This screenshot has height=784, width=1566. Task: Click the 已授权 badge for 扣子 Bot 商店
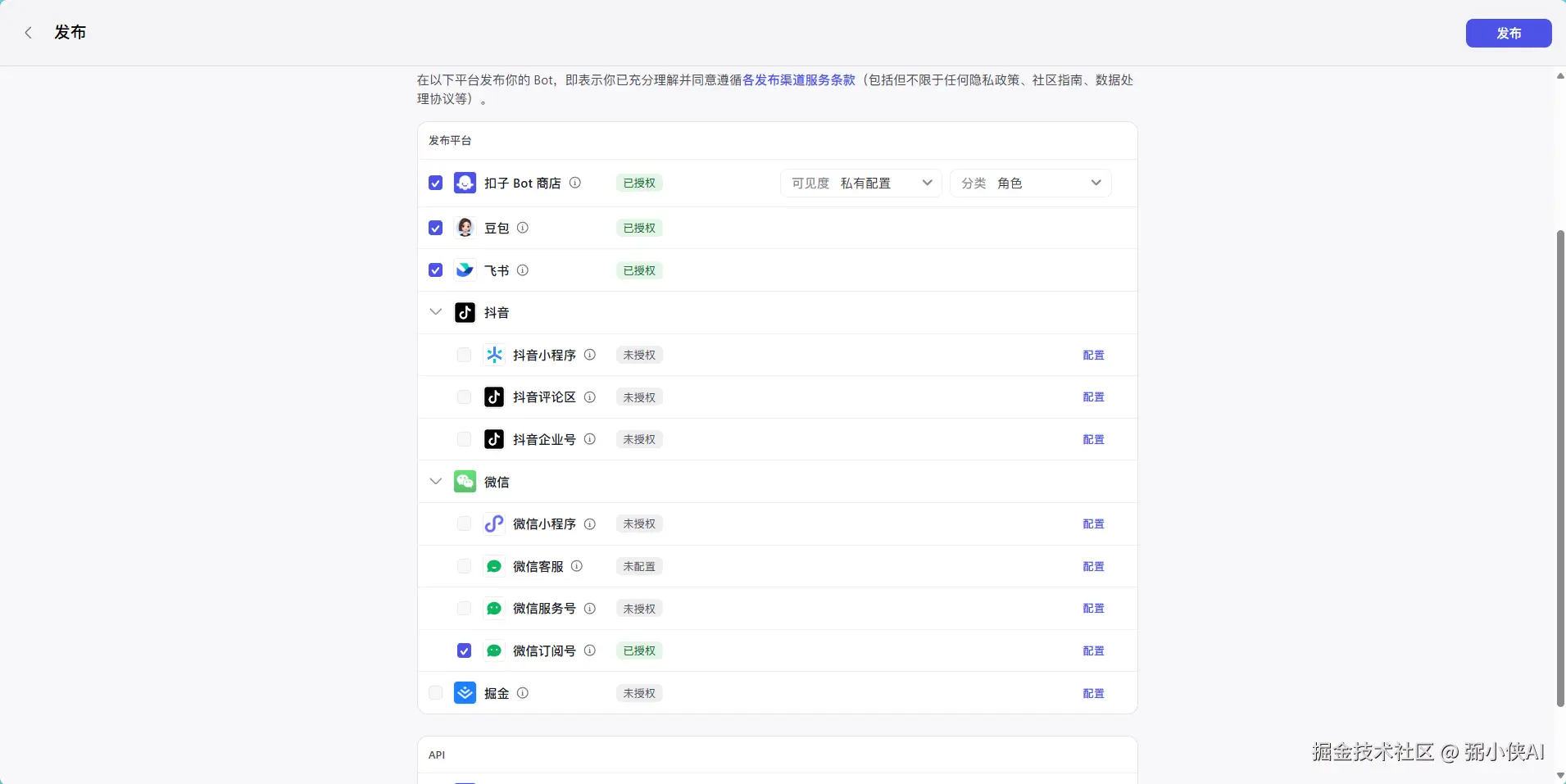pos(639,183)
